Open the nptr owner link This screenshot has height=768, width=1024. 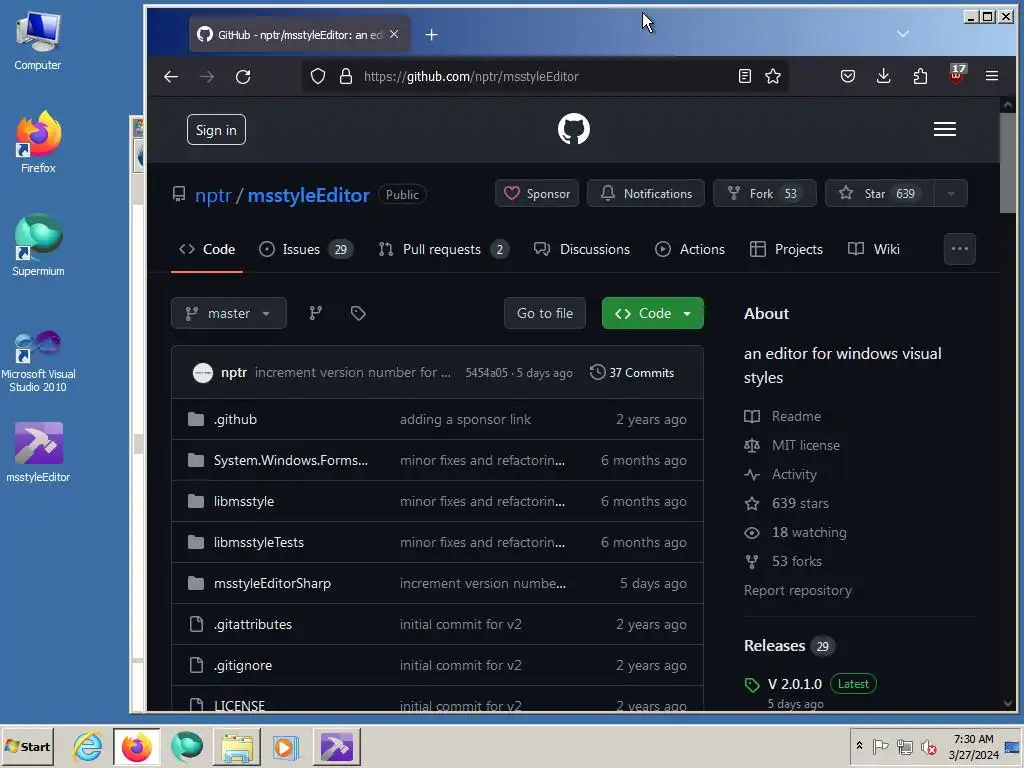pyautogui.click(x=213, y=195)
